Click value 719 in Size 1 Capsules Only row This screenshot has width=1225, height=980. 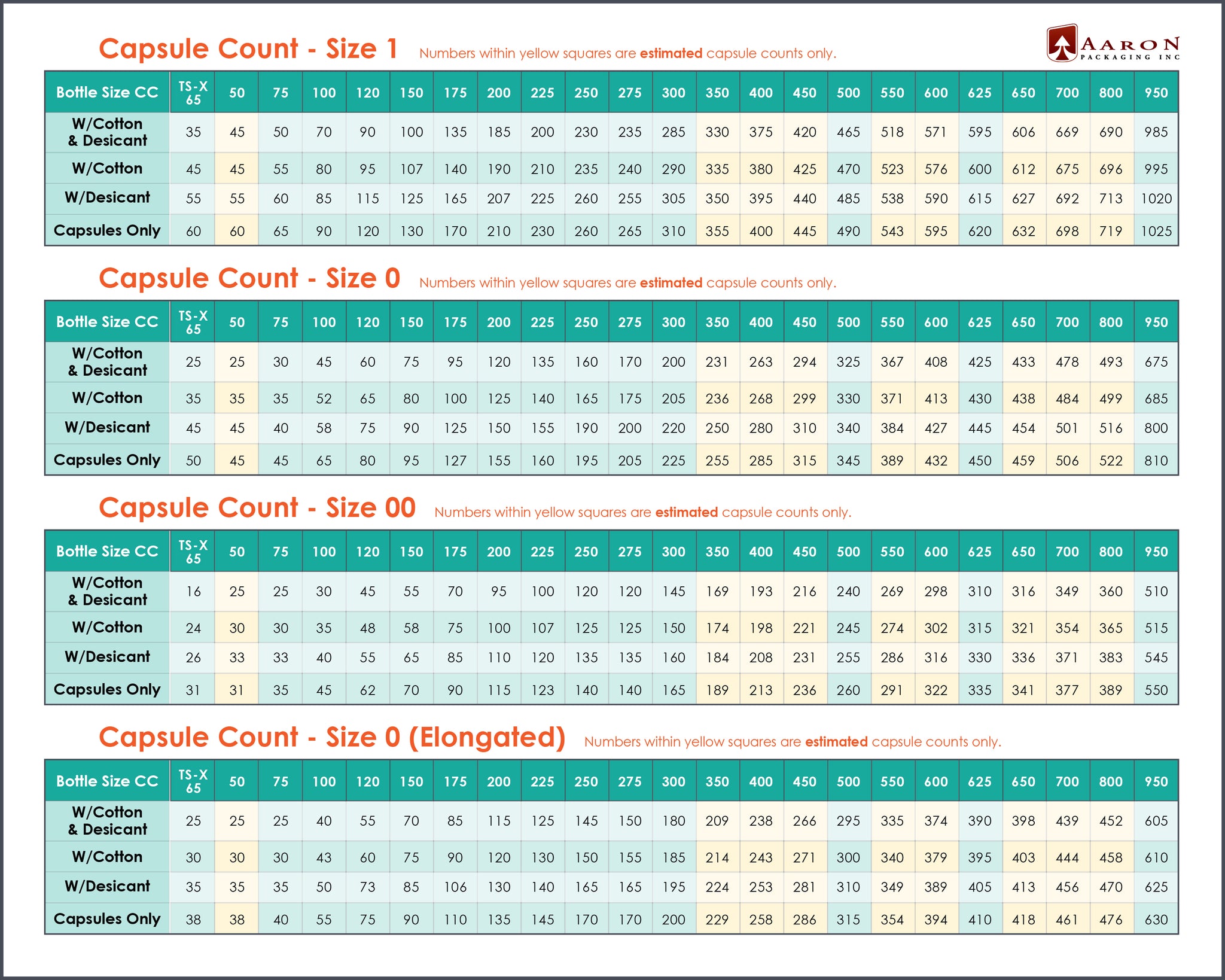[1111, 232]
